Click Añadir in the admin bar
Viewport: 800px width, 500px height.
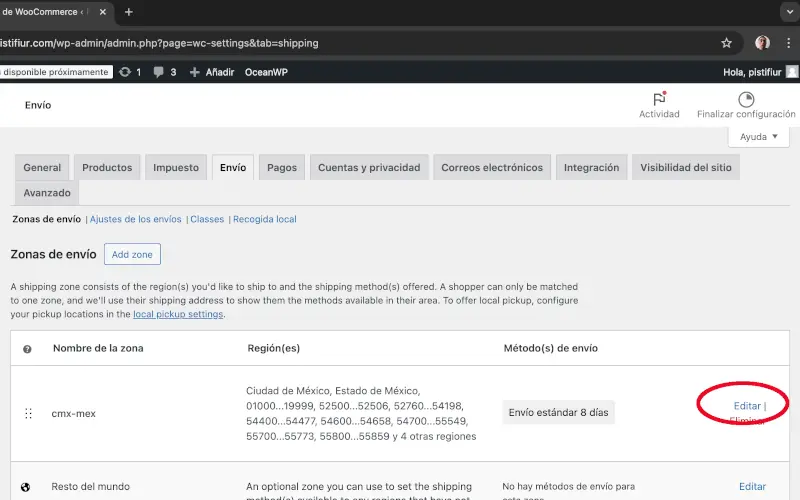pos(212,72)
